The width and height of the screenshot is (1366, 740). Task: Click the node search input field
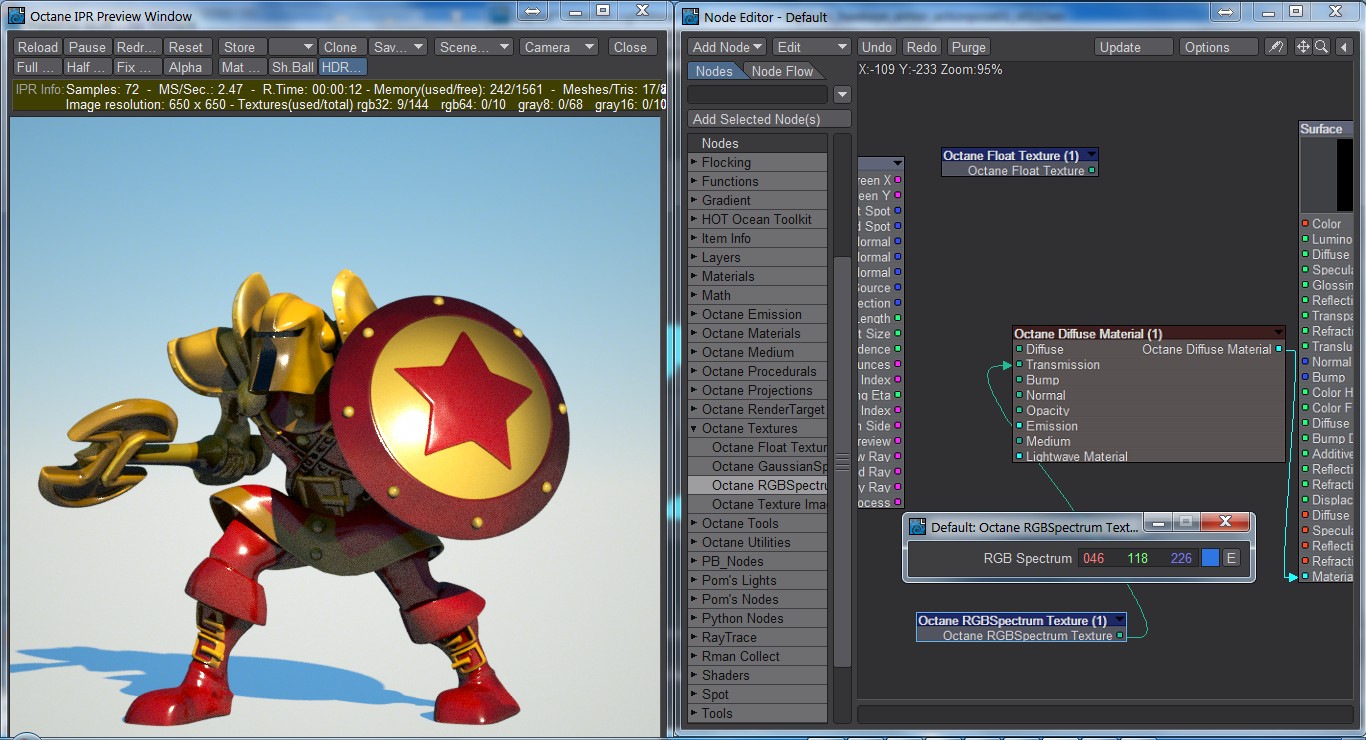[x=758, y=94]
